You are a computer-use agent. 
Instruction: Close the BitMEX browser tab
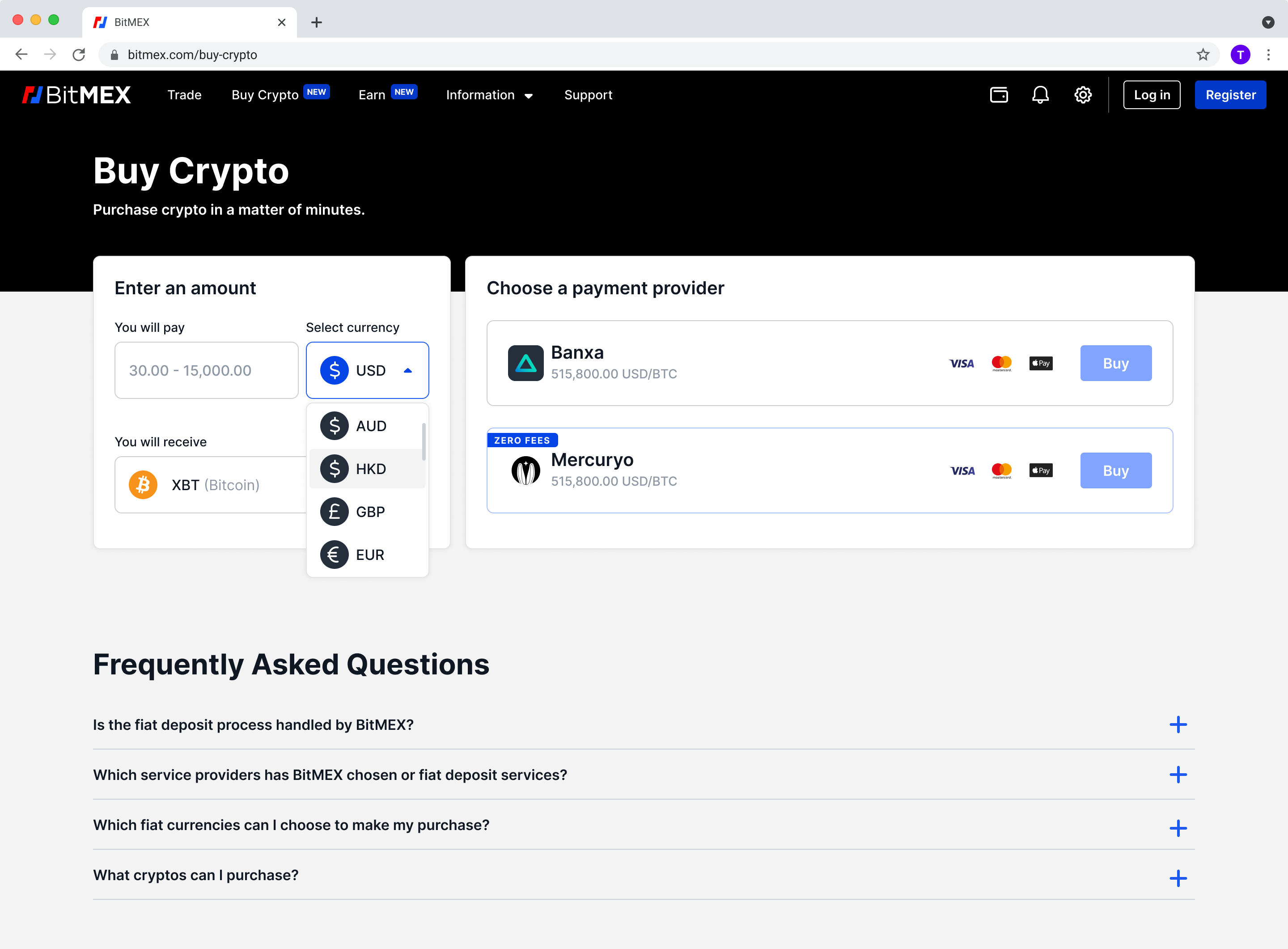281,22
